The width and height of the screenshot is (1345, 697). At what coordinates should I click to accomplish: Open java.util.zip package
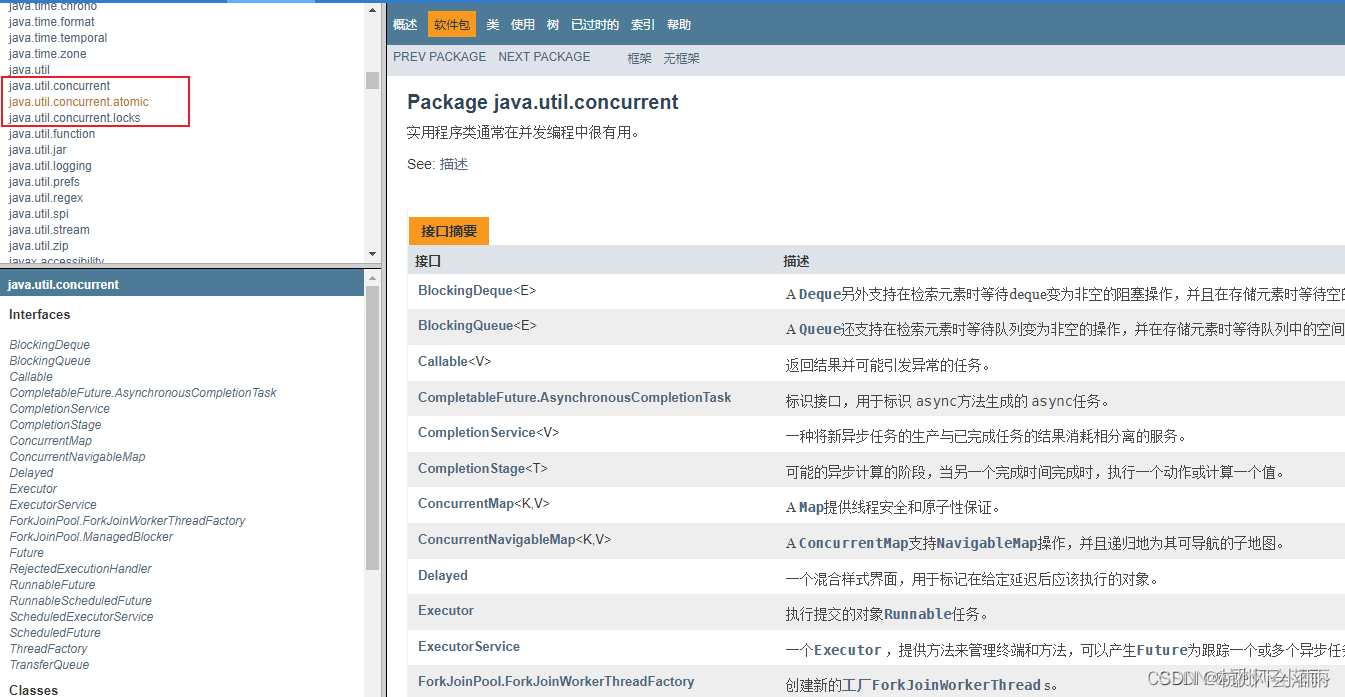(x=39, y=246)
